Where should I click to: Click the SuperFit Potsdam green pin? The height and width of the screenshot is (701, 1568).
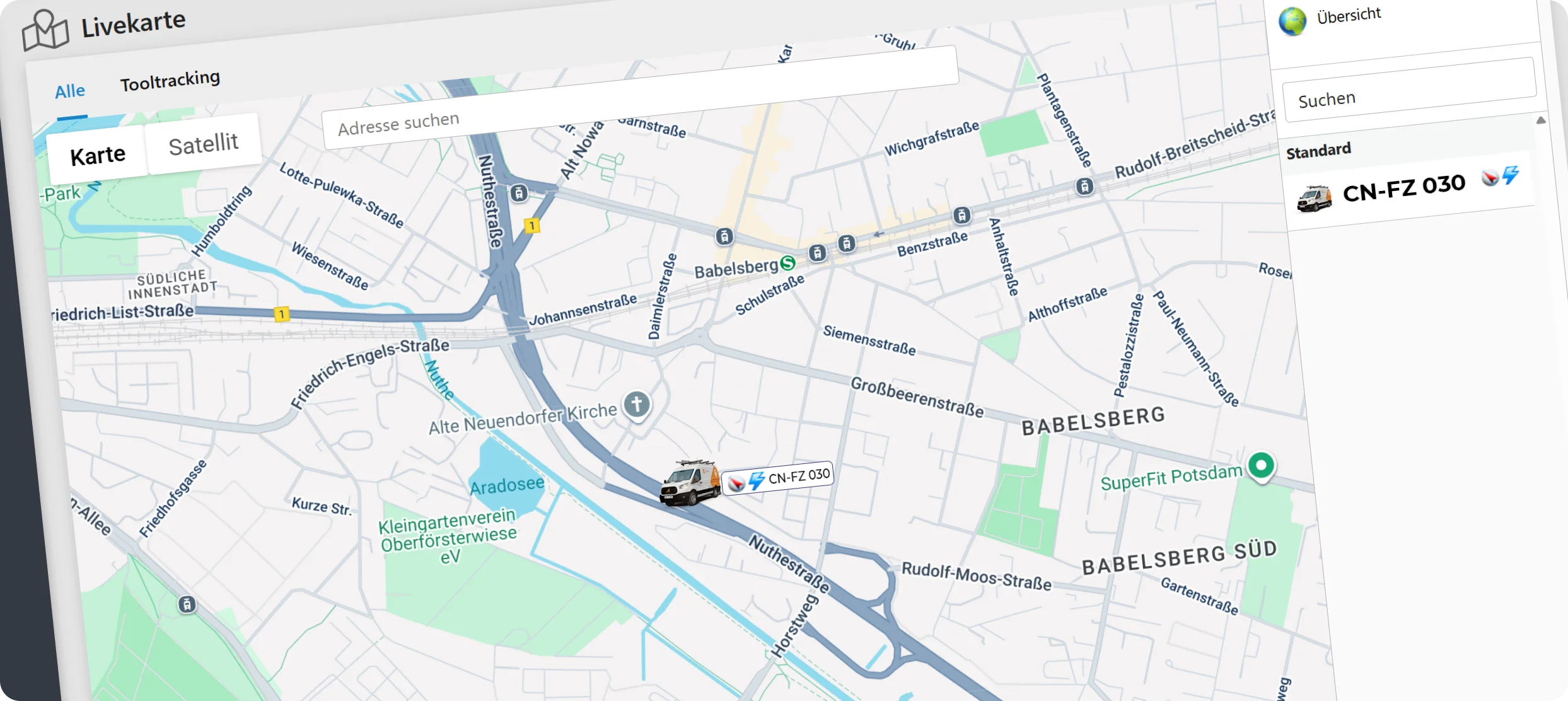1261,467
